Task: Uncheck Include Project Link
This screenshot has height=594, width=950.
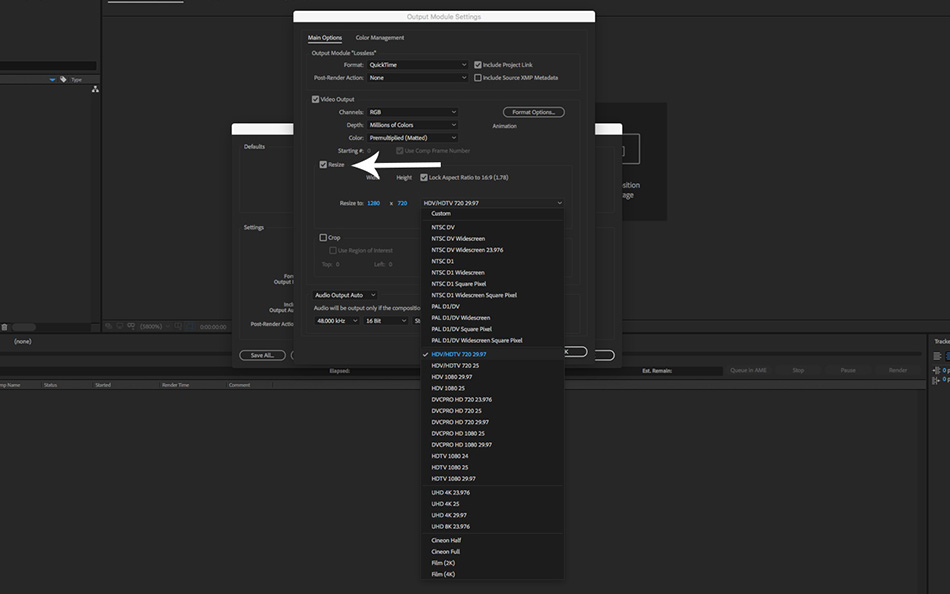Action: click(478, 65)
